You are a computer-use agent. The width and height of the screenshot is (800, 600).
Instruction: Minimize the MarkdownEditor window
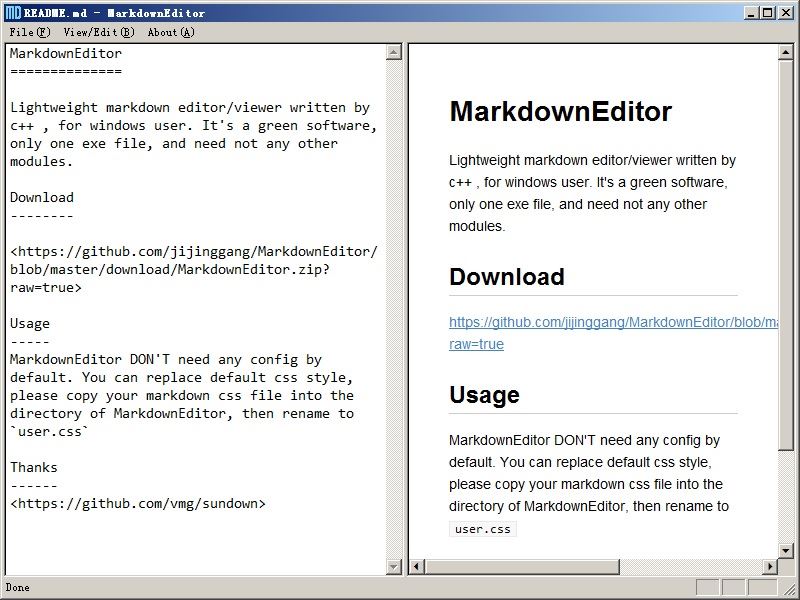click(750, 13)
